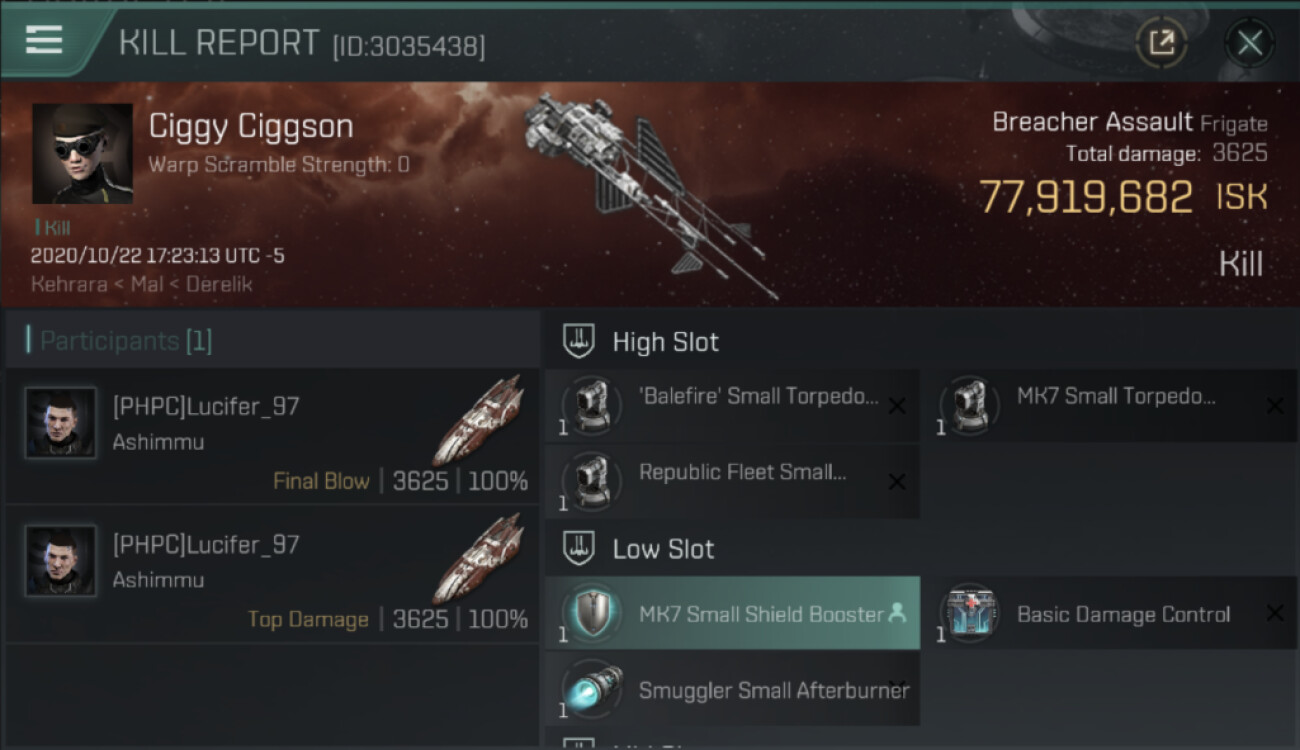
Task: Open Final Blow participant Lucifer_97 entry
Action: pos(272,435)
